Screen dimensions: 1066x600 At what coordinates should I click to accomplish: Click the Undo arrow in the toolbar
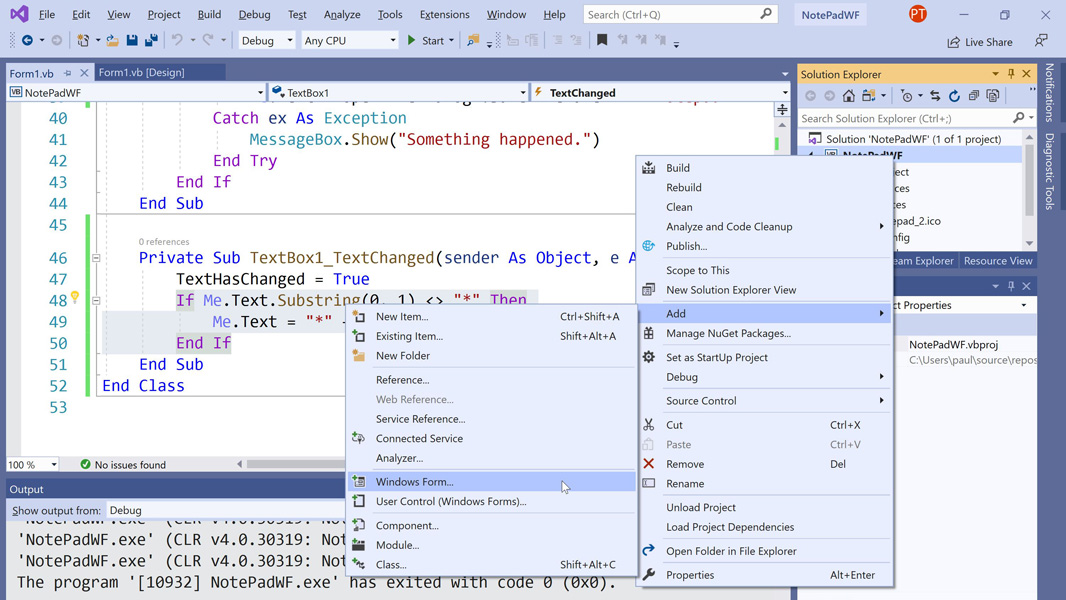pos(177,41)
